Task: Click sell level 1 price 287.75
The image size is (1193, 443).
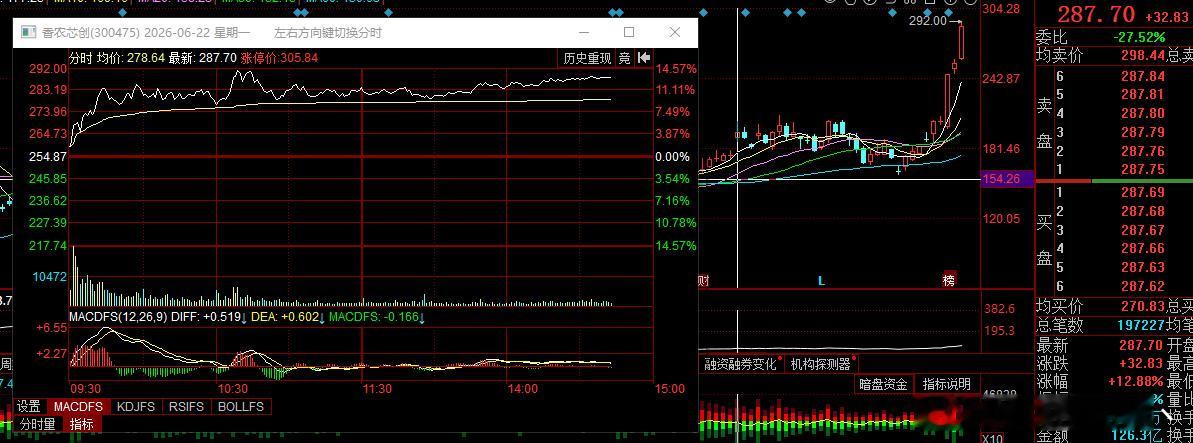Action: coord(1143,169)
